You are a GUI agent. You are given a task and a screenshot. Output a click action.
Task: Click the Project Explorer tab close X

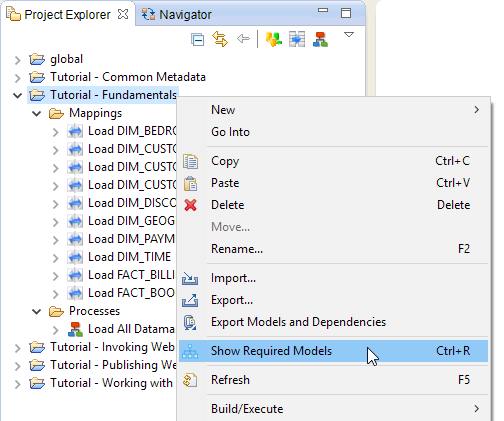click(x=123, y=14)
